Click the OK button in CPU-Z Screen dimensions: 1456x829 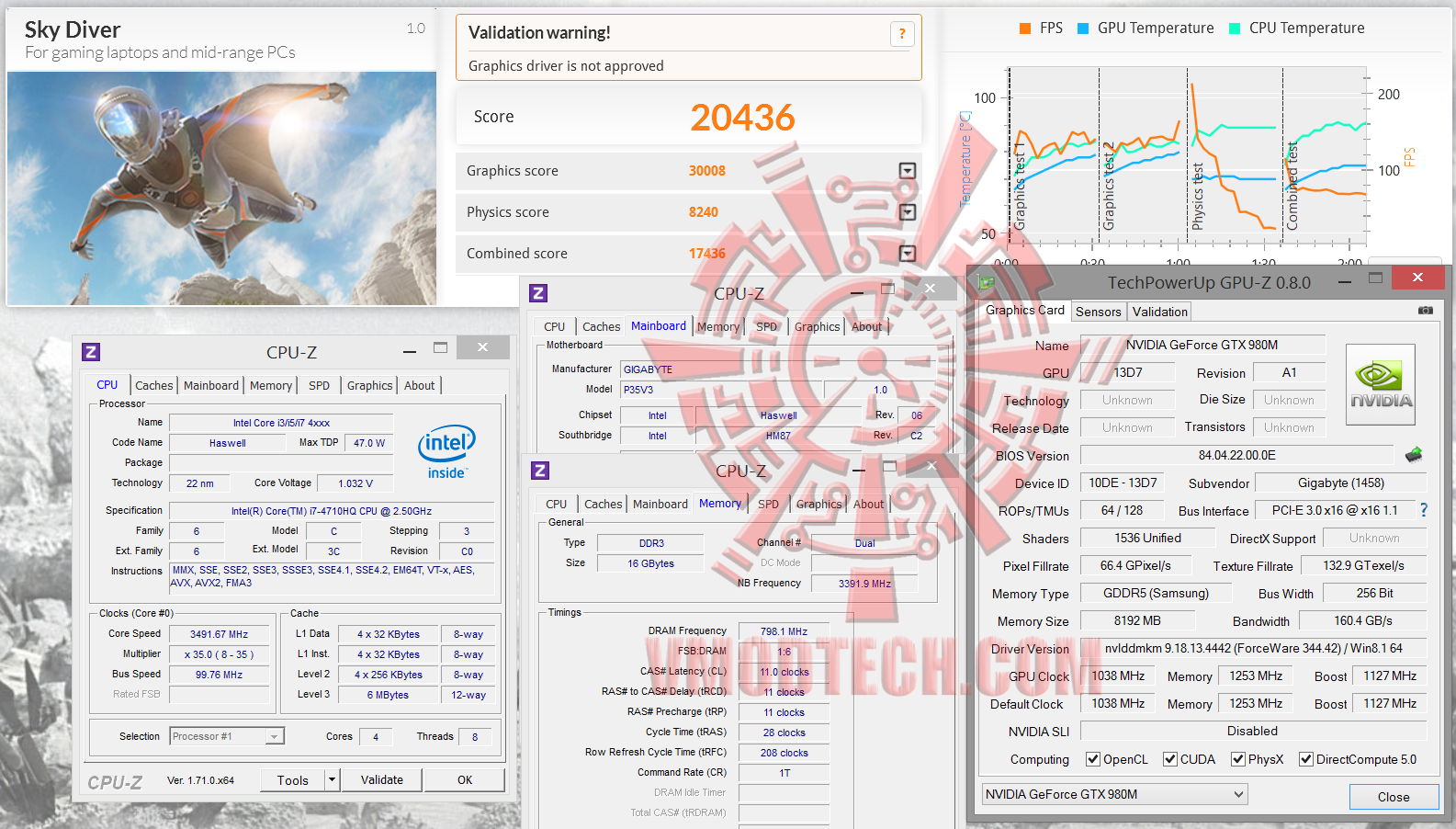[465, 780]
